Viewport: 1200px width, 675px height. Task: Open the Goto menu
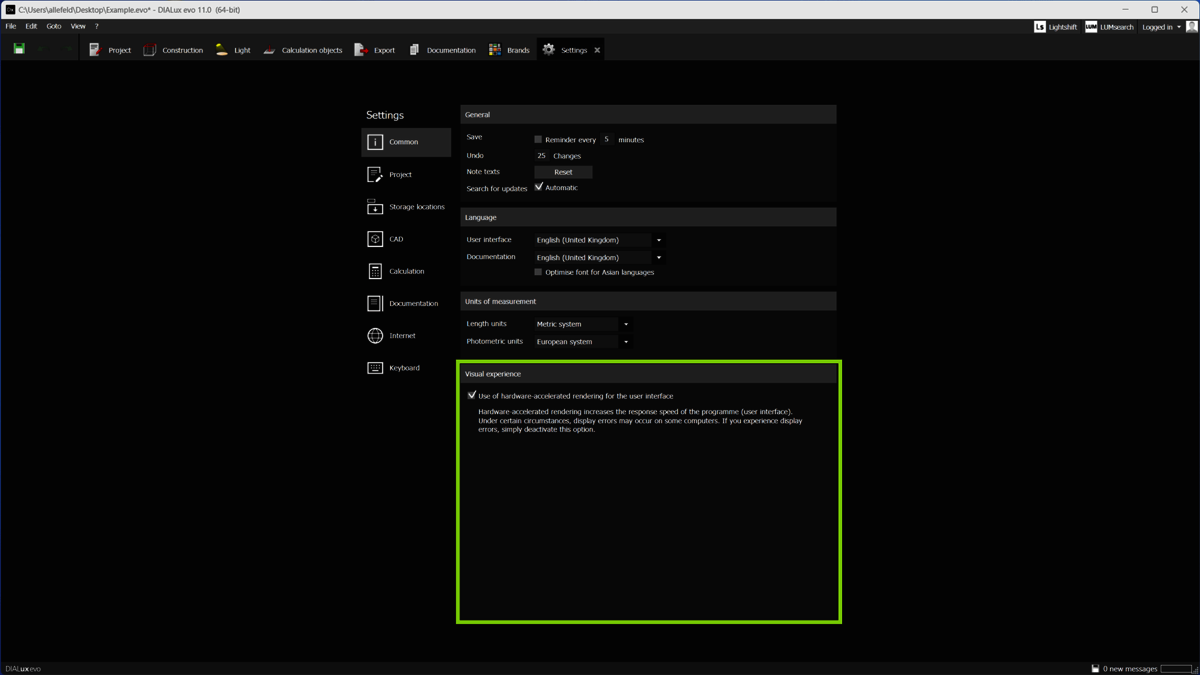[54, 27]
